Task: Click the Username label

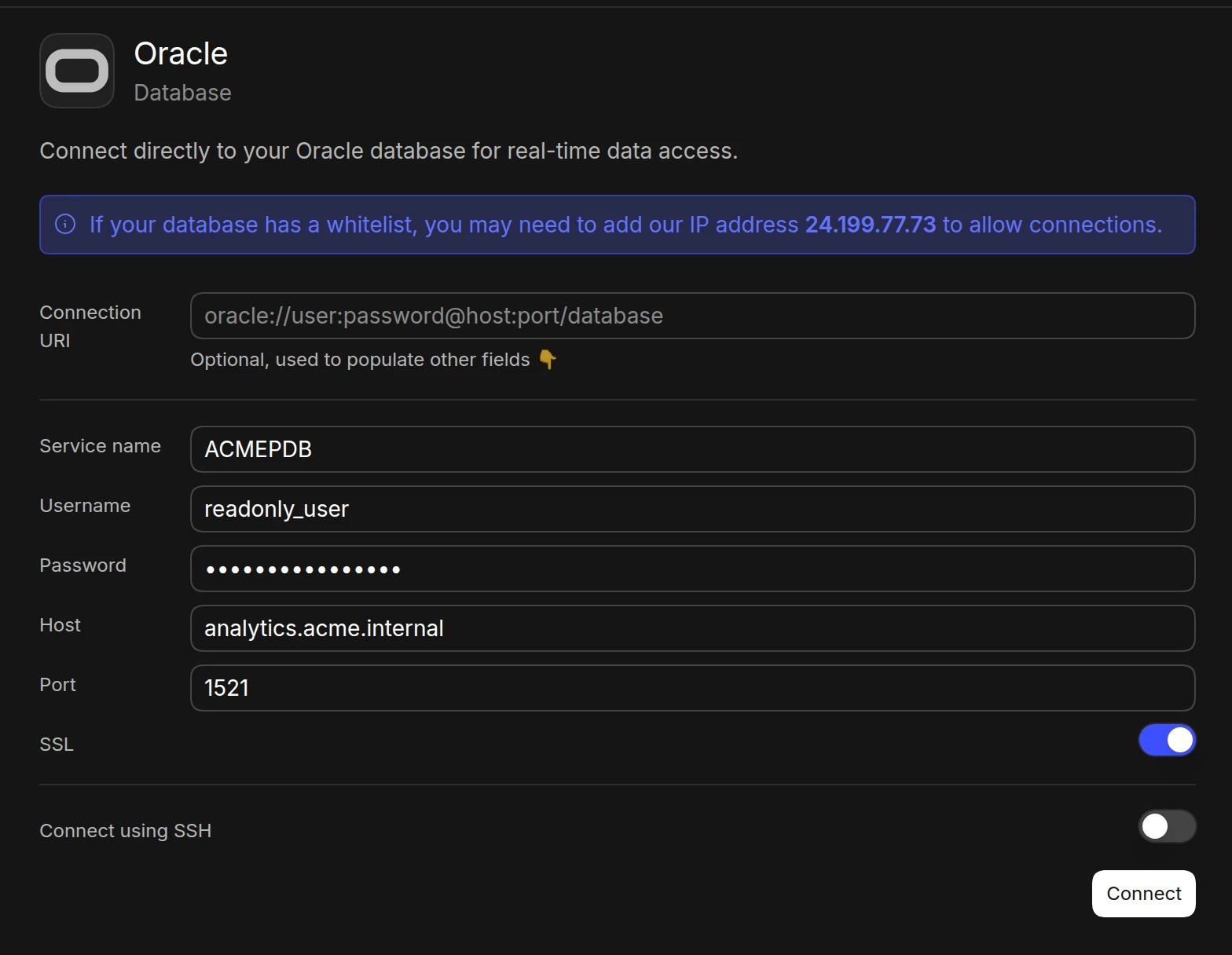Action: [x=85, y=506]
